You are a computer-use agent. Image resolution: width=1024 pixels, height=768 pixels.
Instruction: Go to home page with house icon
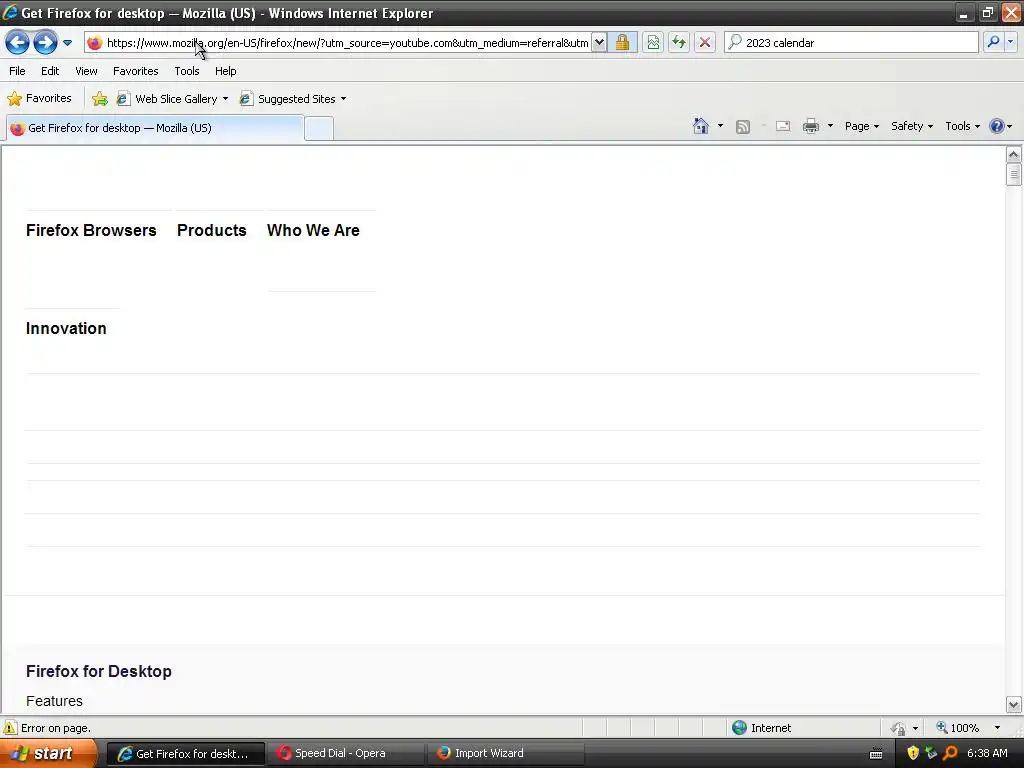(701, 126)
